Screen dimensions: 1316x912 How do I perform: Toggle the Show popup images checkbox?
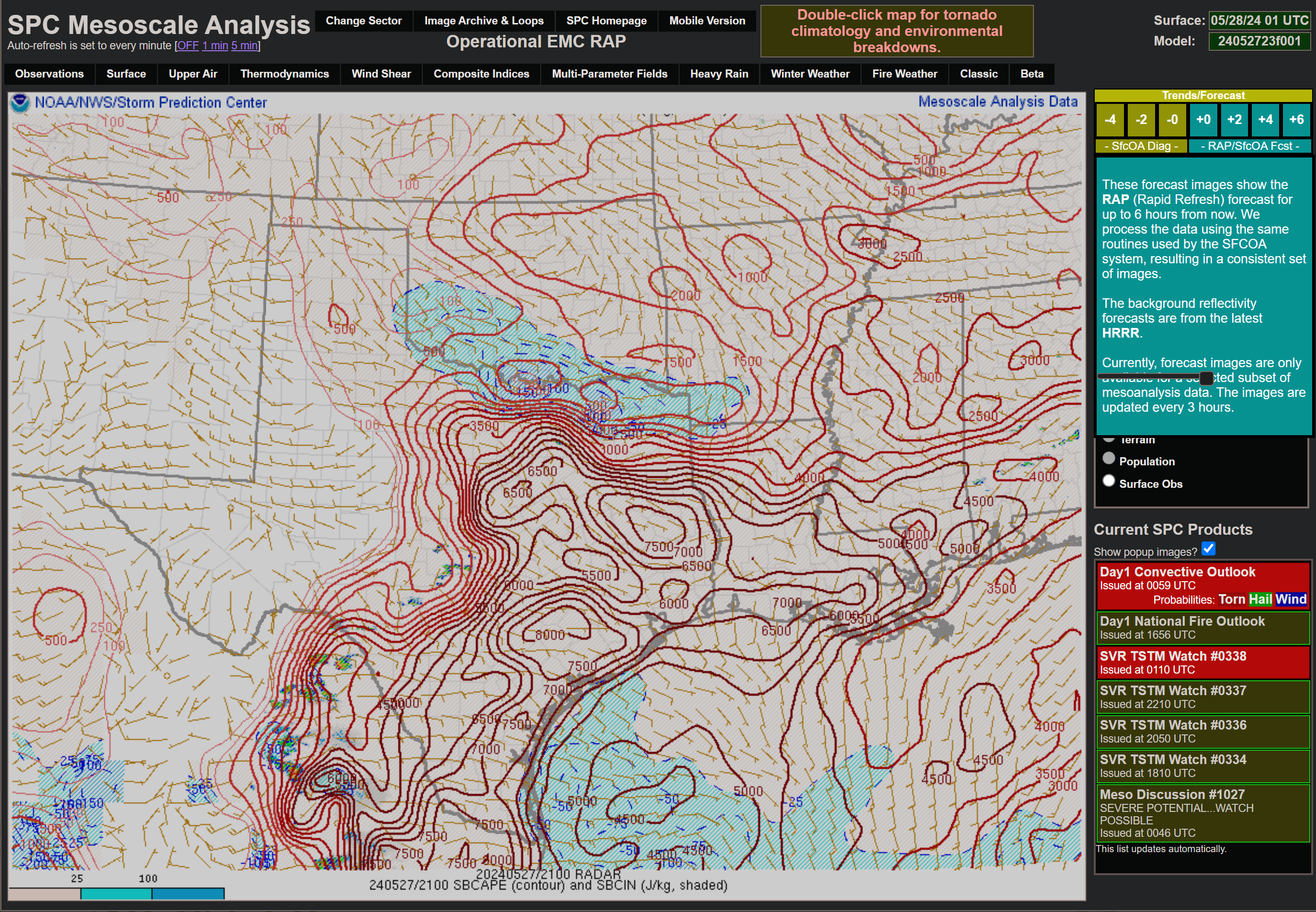pos(1208,549)
